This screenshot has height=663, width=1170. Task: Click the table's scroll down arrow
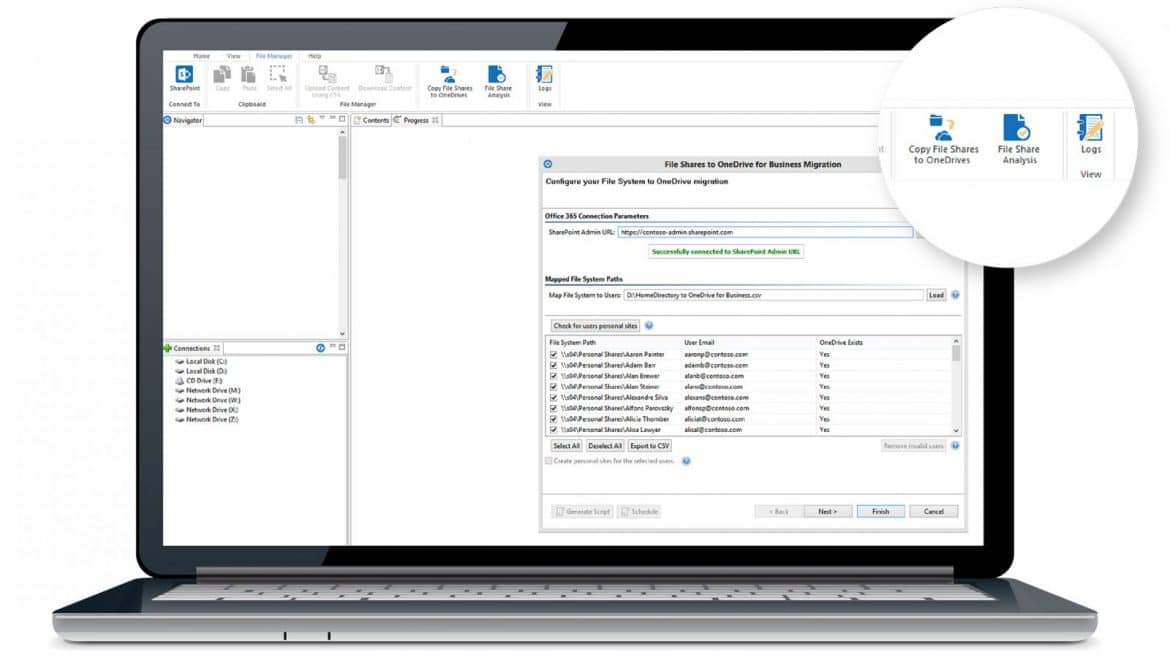click(x=956, y=430)
